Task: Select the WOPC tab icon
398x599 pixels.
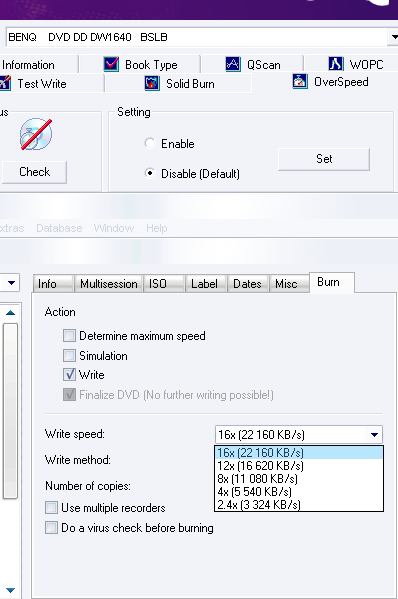Action: pos(335,64)
